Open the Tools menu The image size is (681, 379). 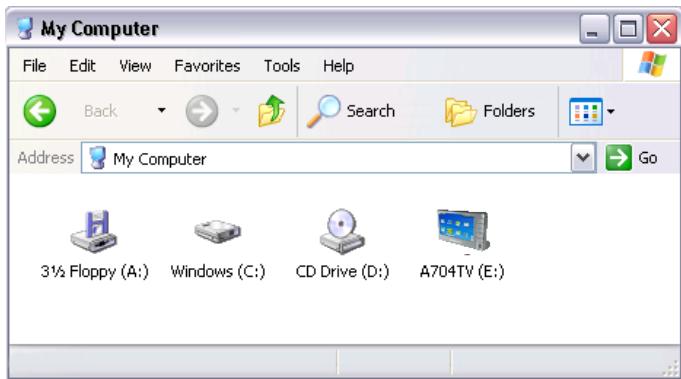pos(282,66)
